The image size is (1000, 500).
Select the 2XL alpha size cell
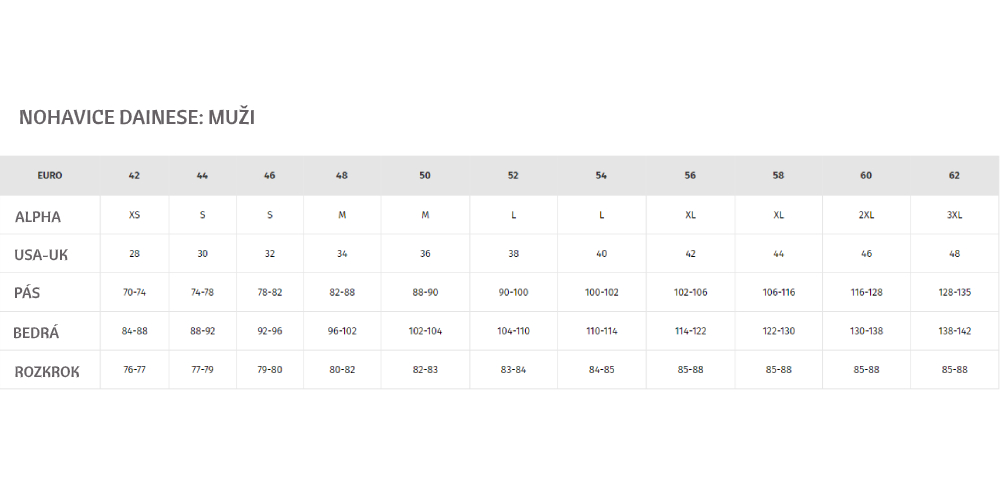click(866, 215)
